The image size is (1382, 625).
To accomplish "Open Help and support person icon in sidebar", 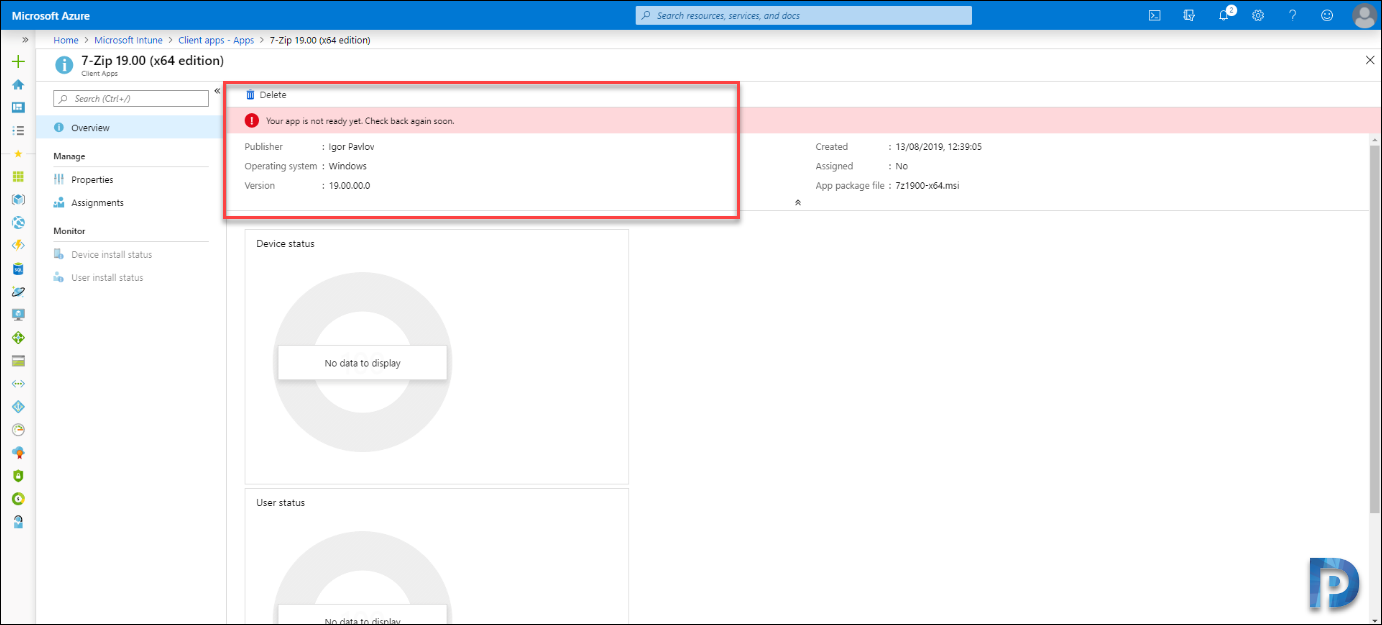I will tap(18, 521).
